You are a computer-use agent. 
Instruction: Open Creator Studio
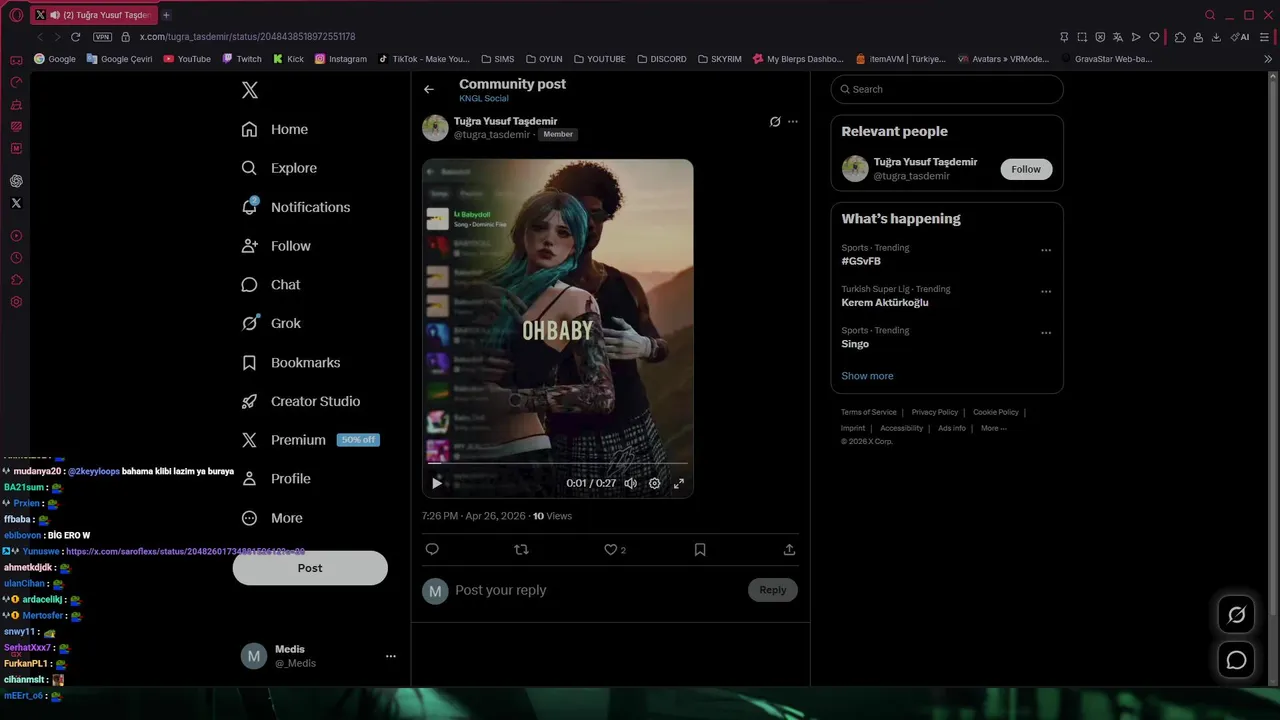pyautogui.click(x=301, y=401)
